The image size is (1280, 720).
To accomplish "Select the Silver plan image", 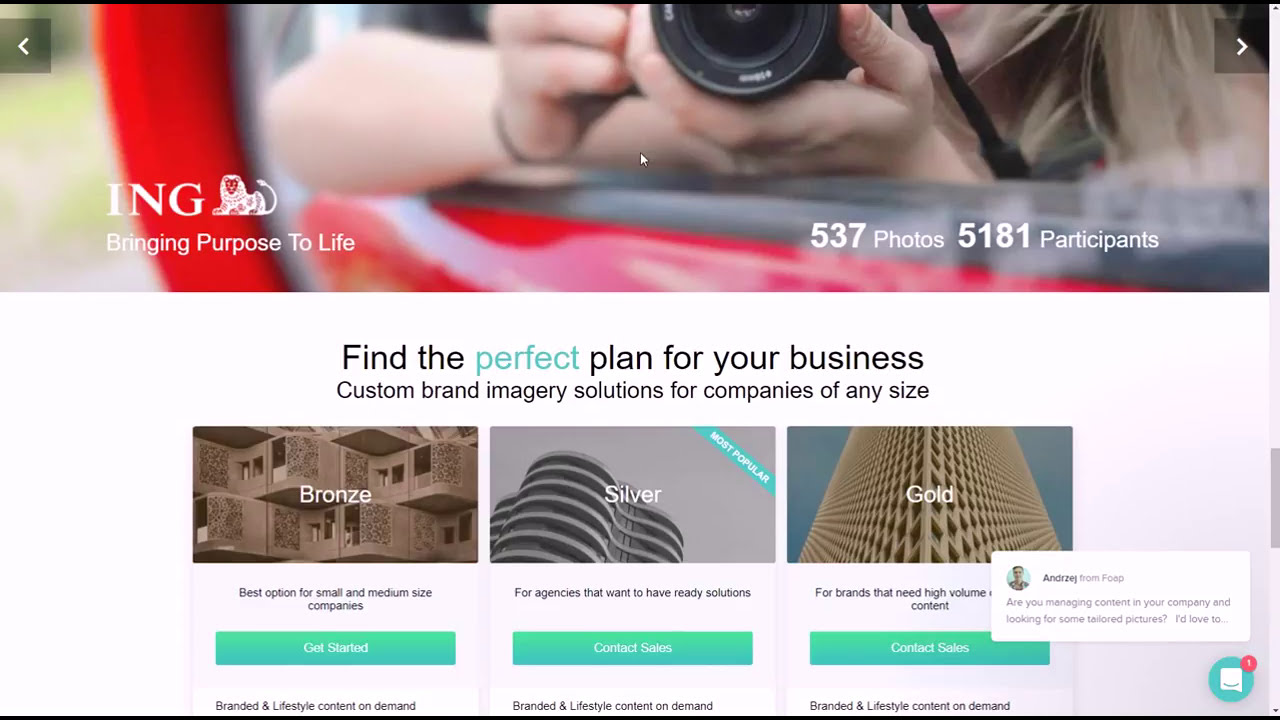I will [632, 495].
